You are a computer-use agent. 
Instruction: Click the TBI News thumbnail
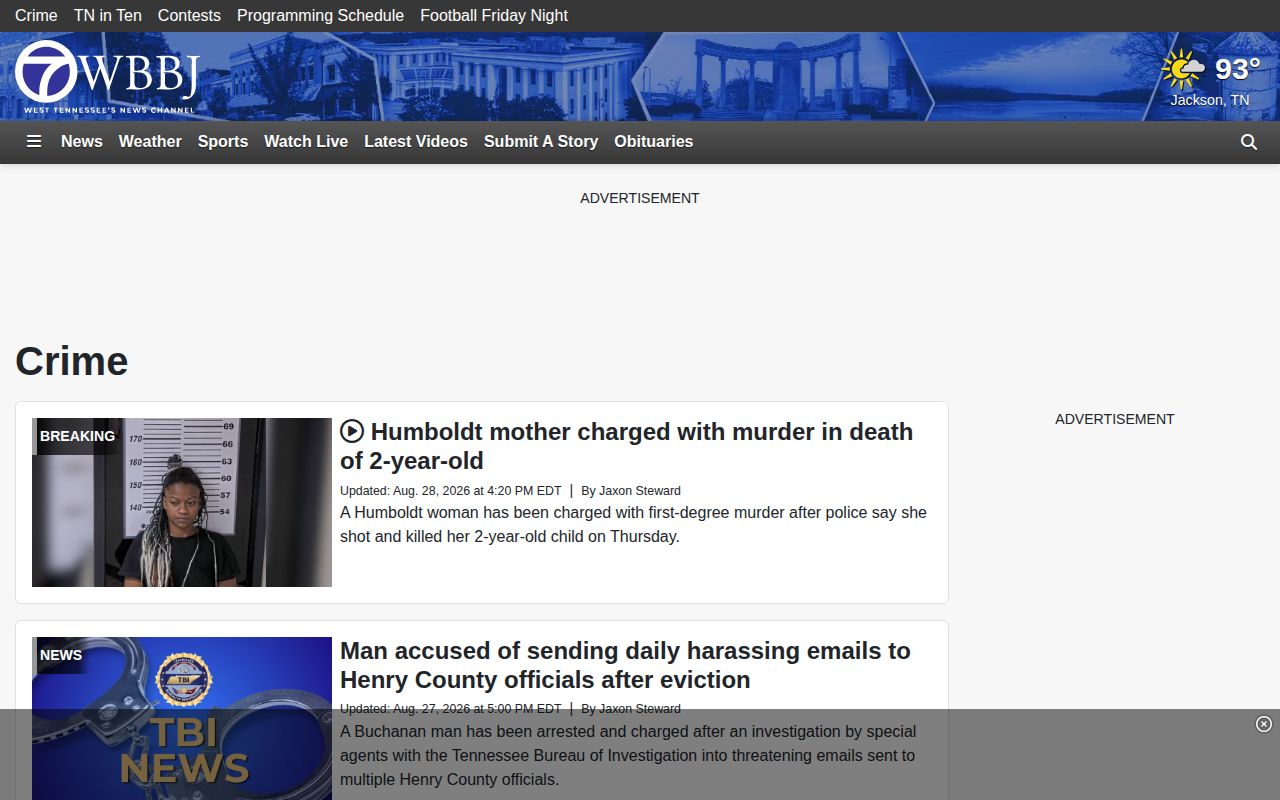(182, 718)
